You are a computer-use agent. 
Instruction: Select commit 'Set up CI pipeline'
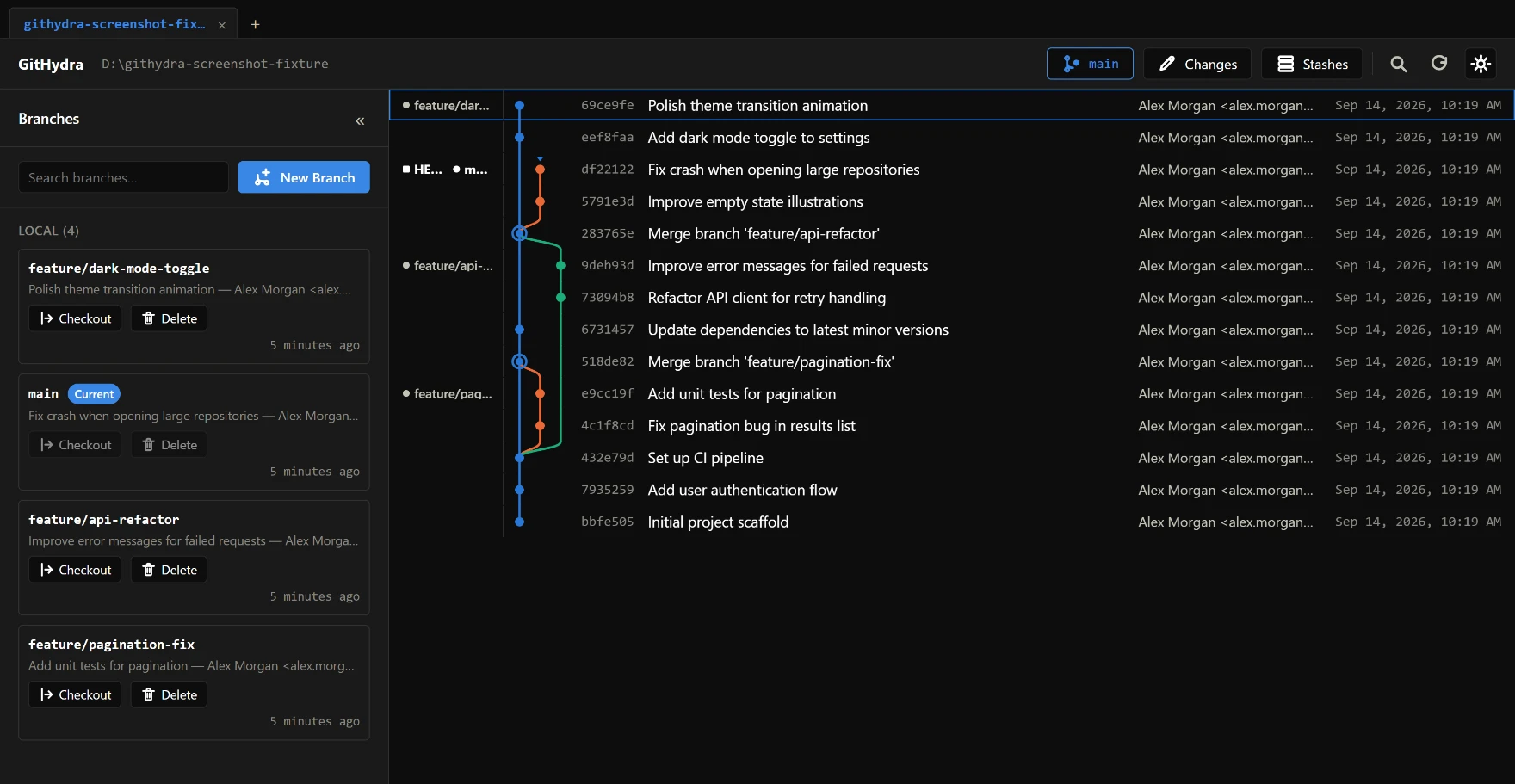coord(951,458)
